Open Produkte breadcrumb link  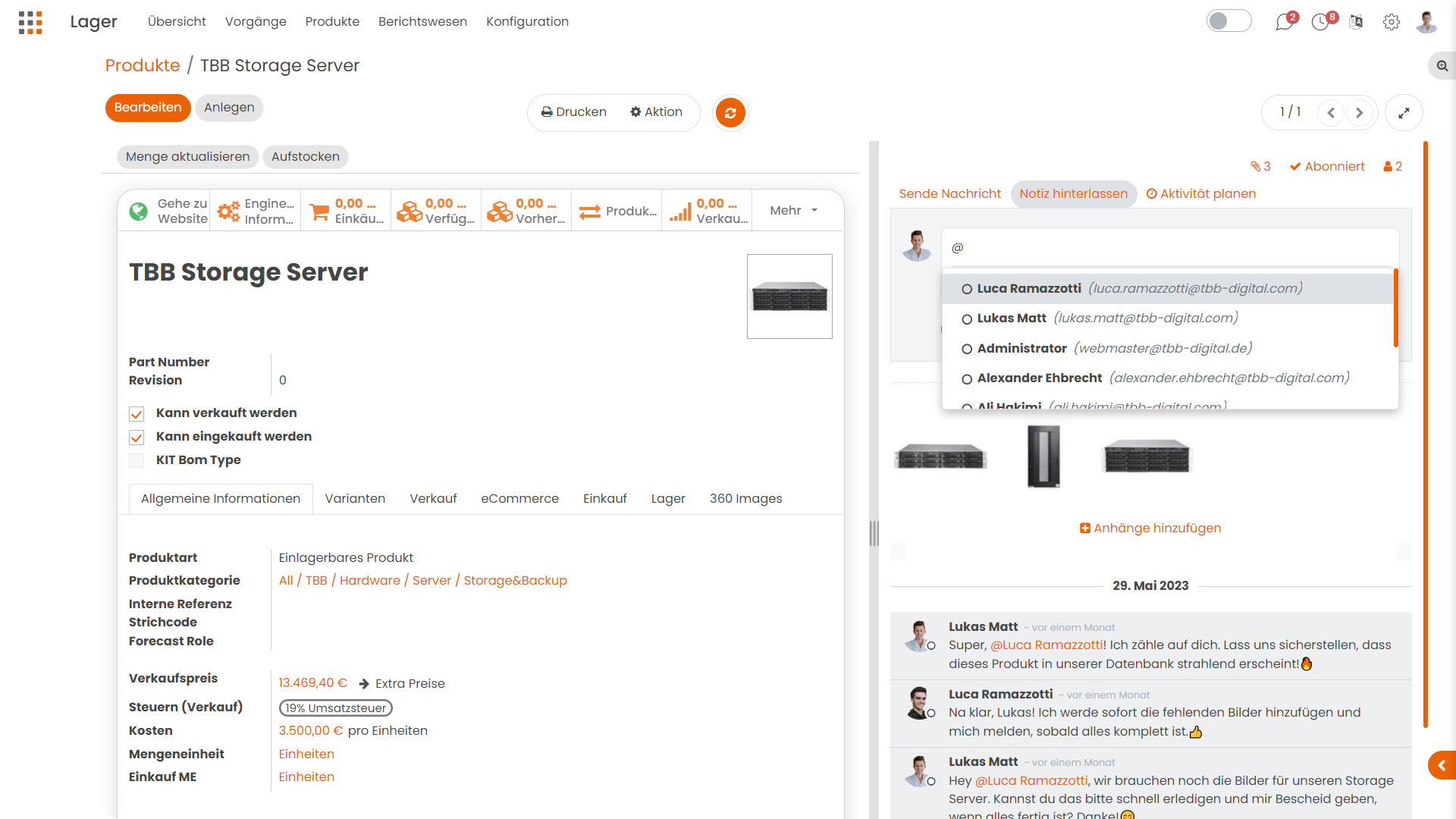click(x=143, y=66)
